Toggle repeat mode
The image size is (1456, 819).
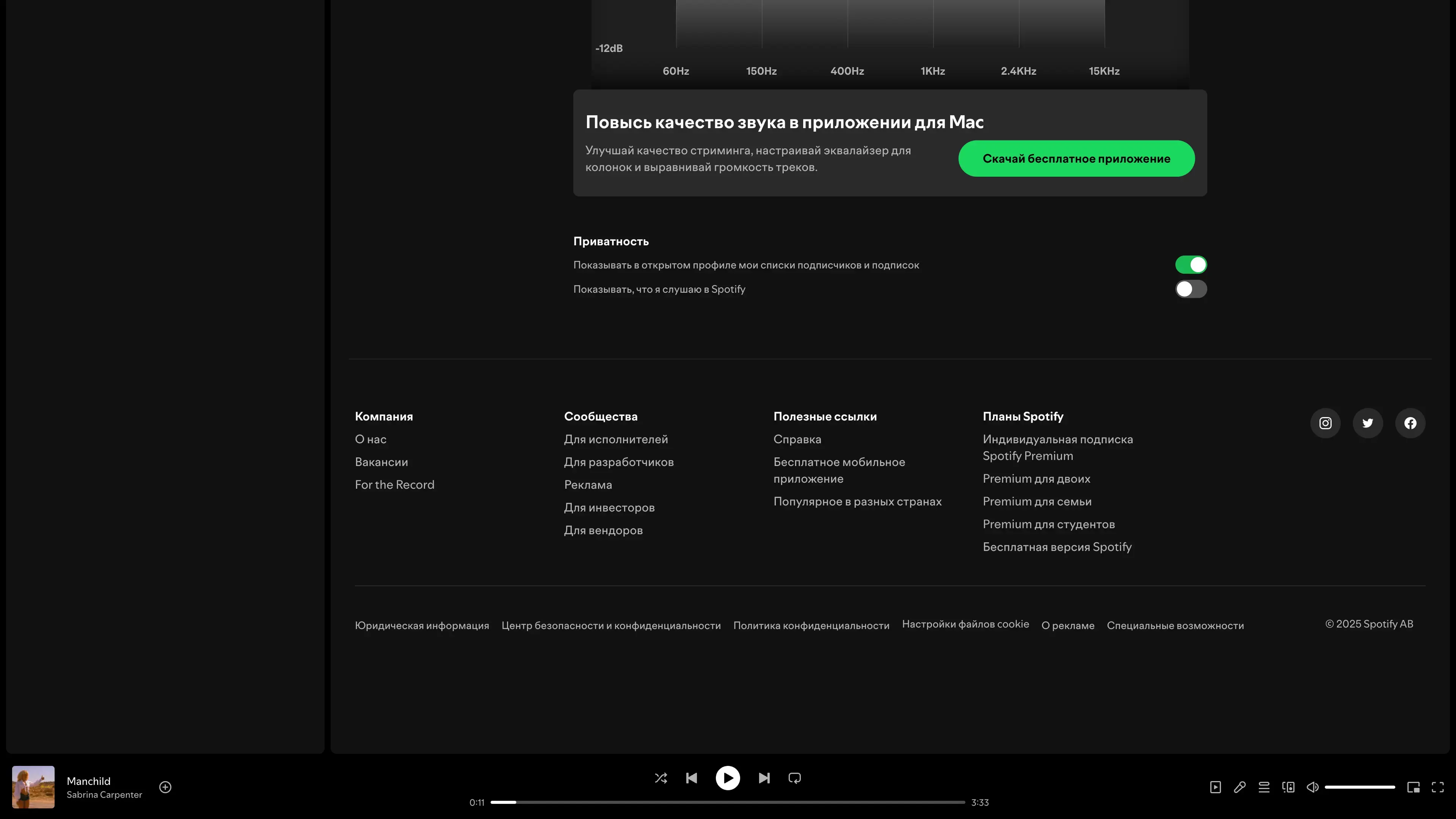pos(794,778)
